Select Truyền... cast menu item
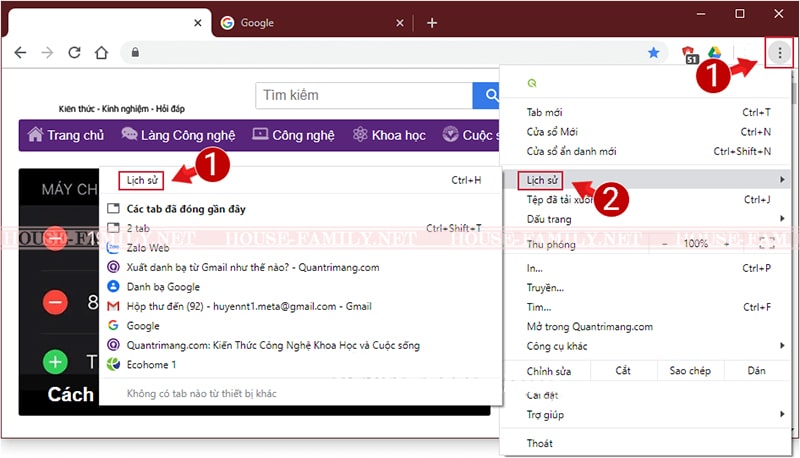Image resolution: width=800 pixels, height=458 pixels. (648, 288)
